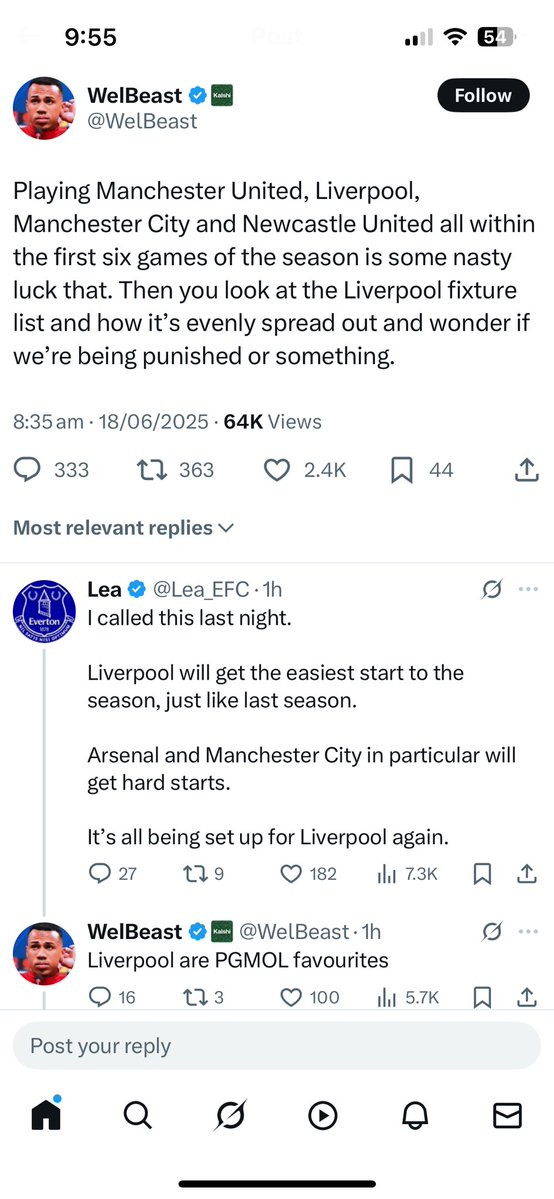The width and height of the screenshot is (554, 1199).
Task: Open the Search tab in bottom navigation
Action: point(137,1116)
